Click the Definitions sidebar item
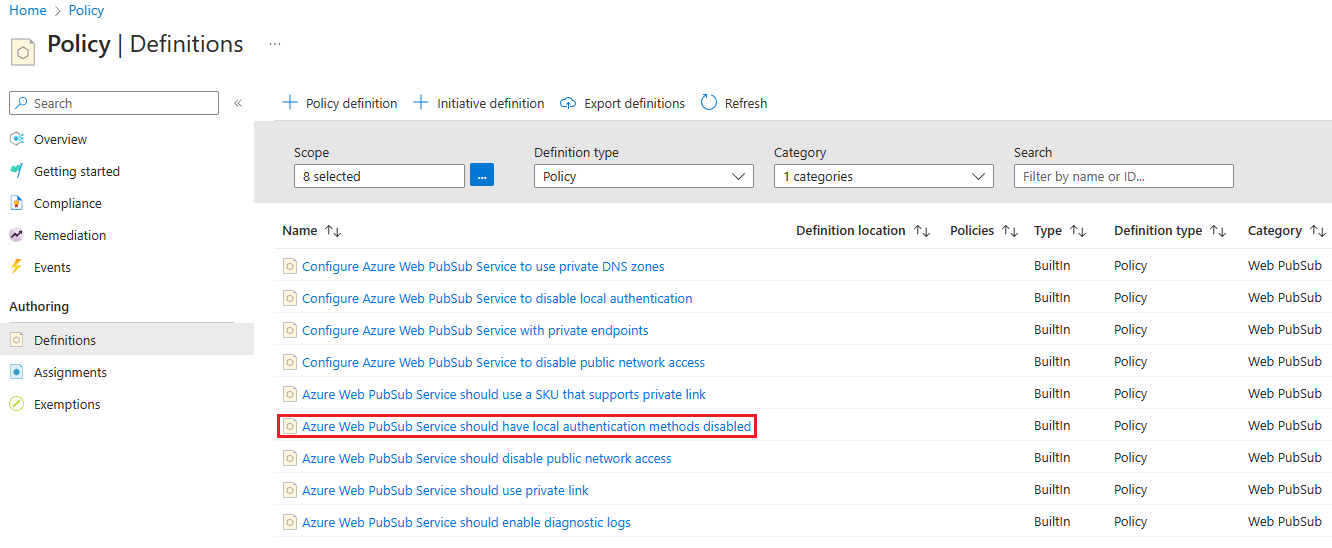The height and width of the screenshot is (548, 1332). point(127,340)
